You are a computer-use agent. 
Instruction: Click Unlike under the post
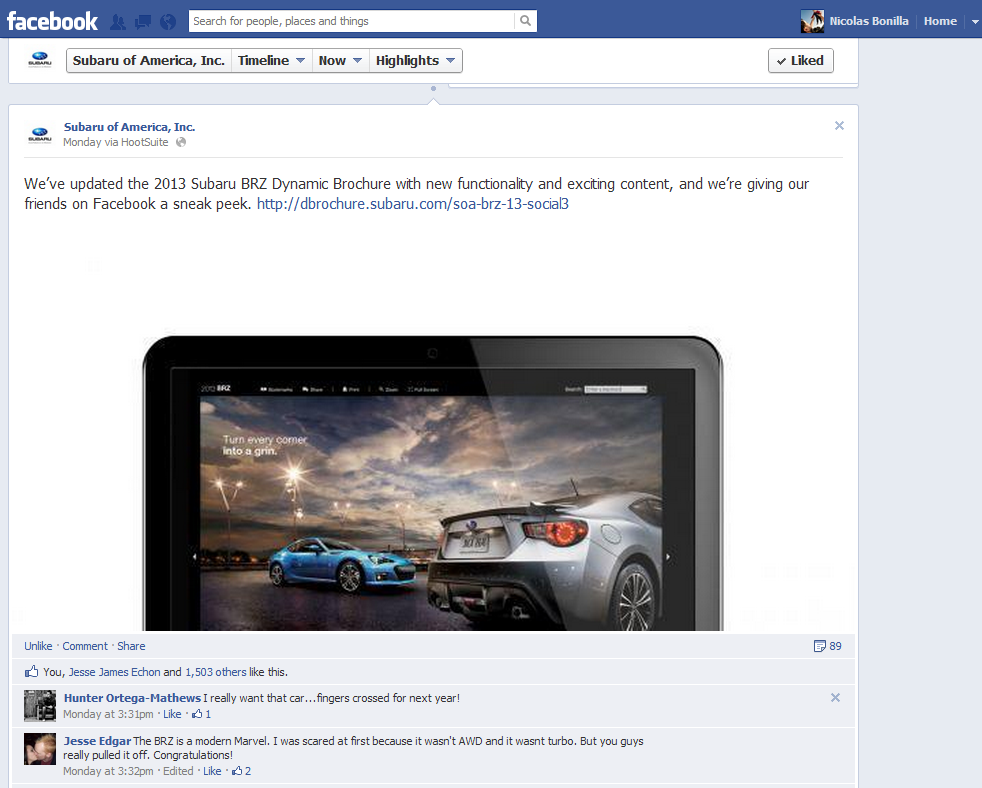pyautogui.click(x=38, y=646)
